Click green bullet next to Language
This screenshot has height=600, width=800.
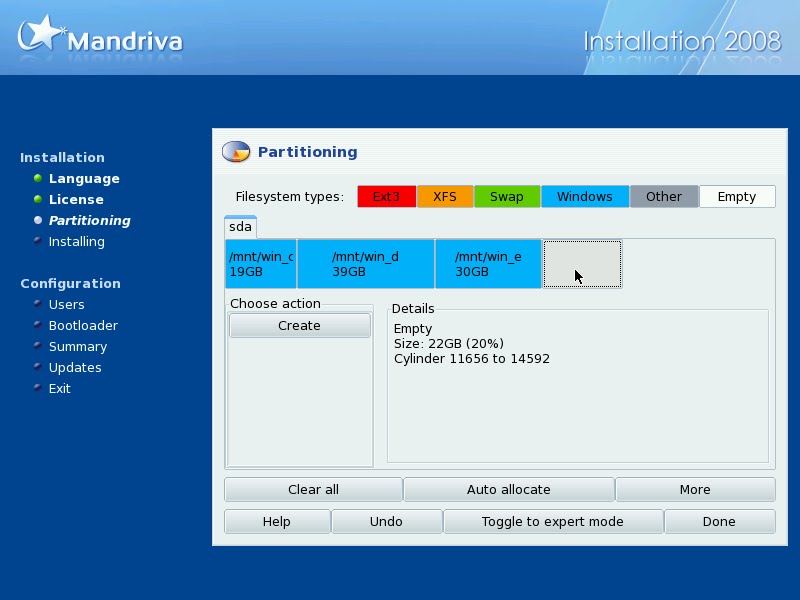[38, 178]
